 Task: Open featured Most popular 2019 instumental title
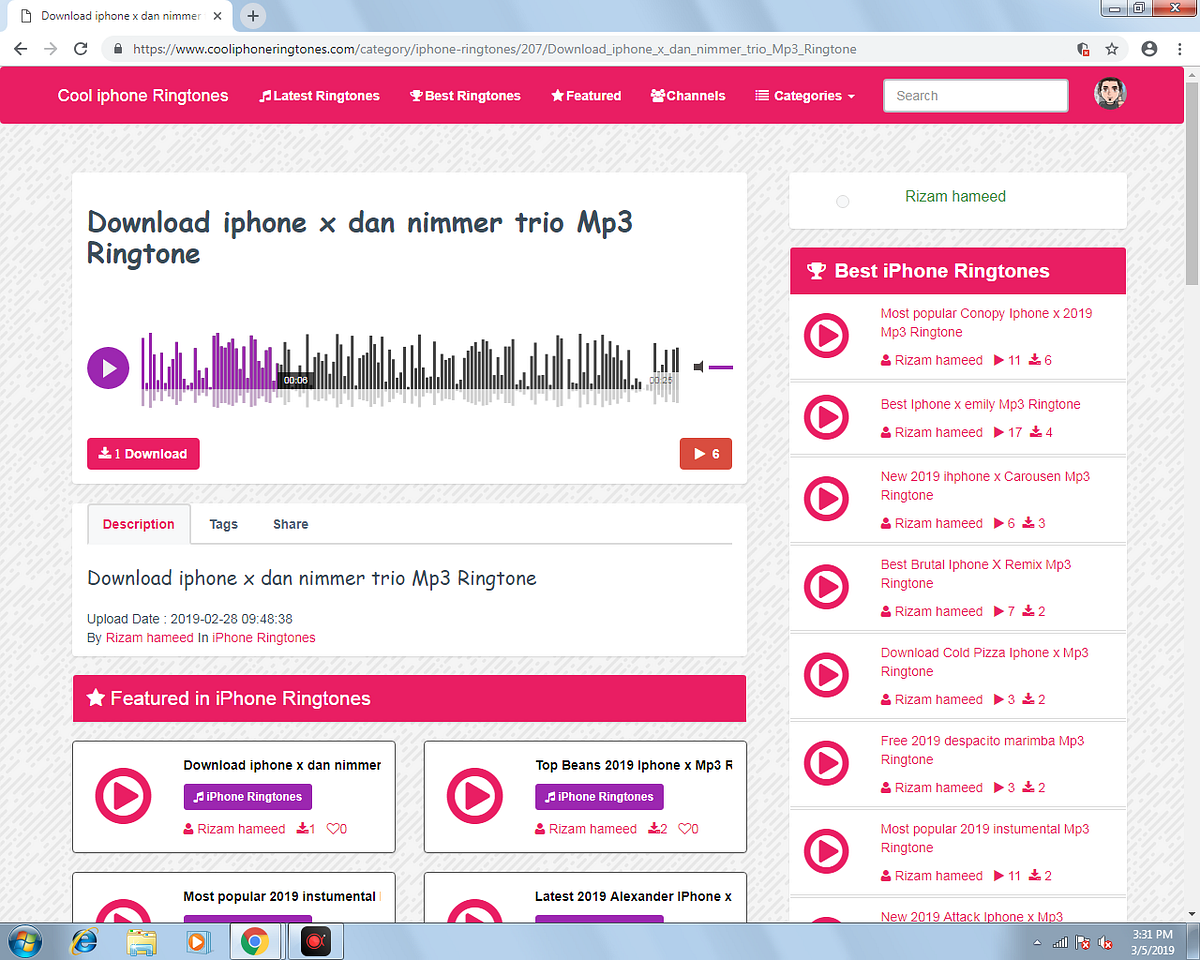click(x=282, y=896)
